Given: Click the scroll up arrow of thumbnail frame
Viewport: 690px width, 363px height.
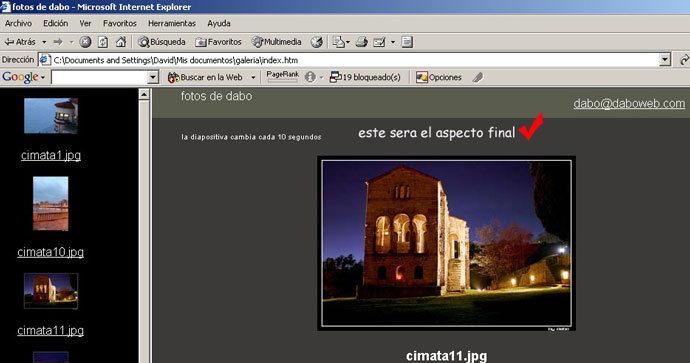Looking at the screenshot, I should click(144, 94).
